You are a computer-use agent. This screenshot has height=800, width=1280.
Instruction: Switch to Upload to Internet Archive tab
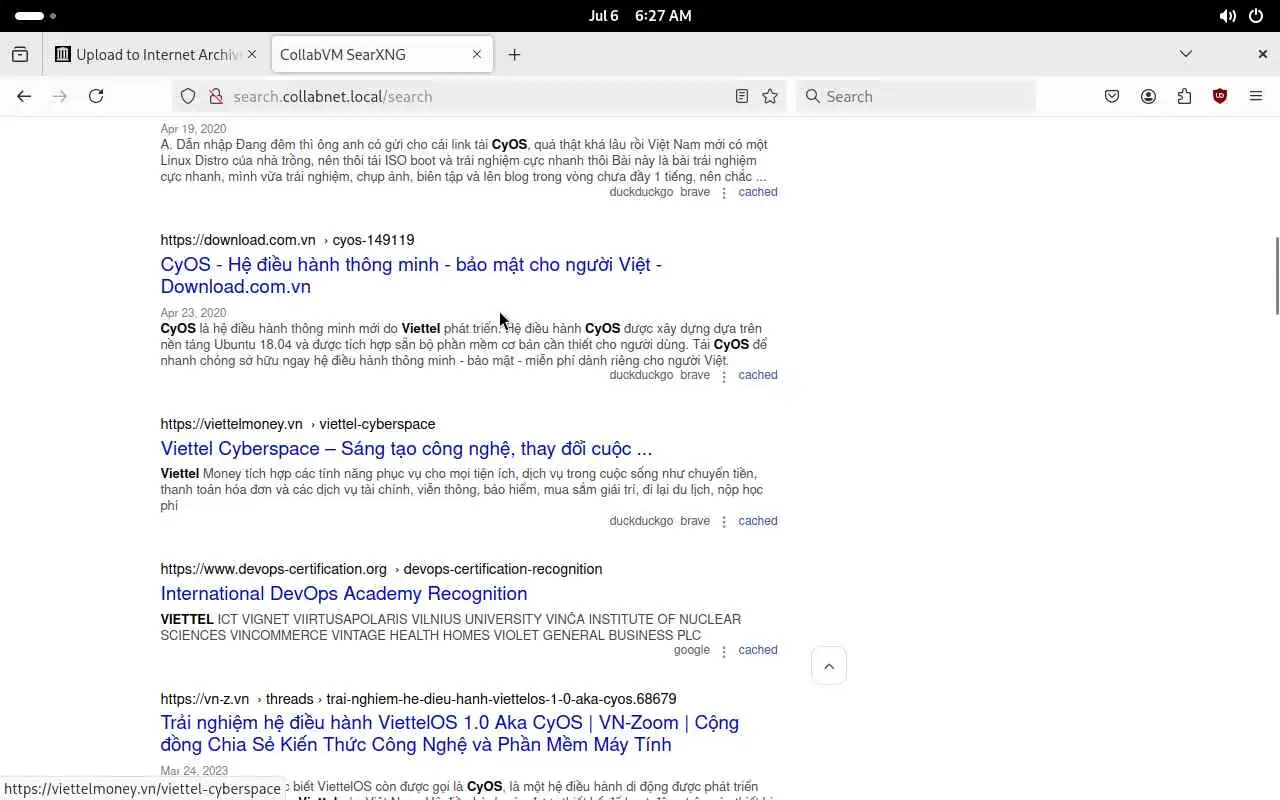158,54
